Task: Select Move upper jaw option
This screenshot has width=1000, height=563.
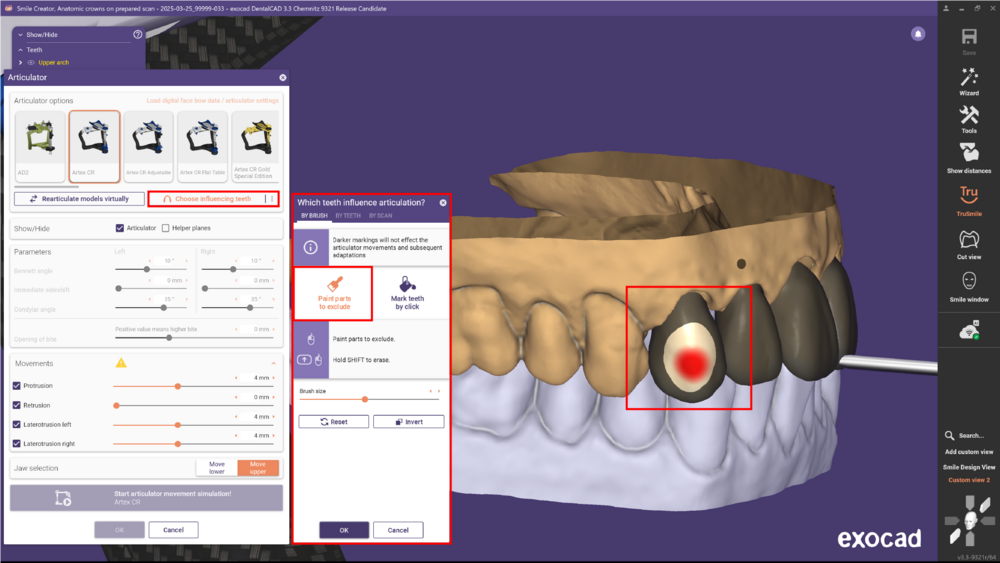Action: pos(258,468)
